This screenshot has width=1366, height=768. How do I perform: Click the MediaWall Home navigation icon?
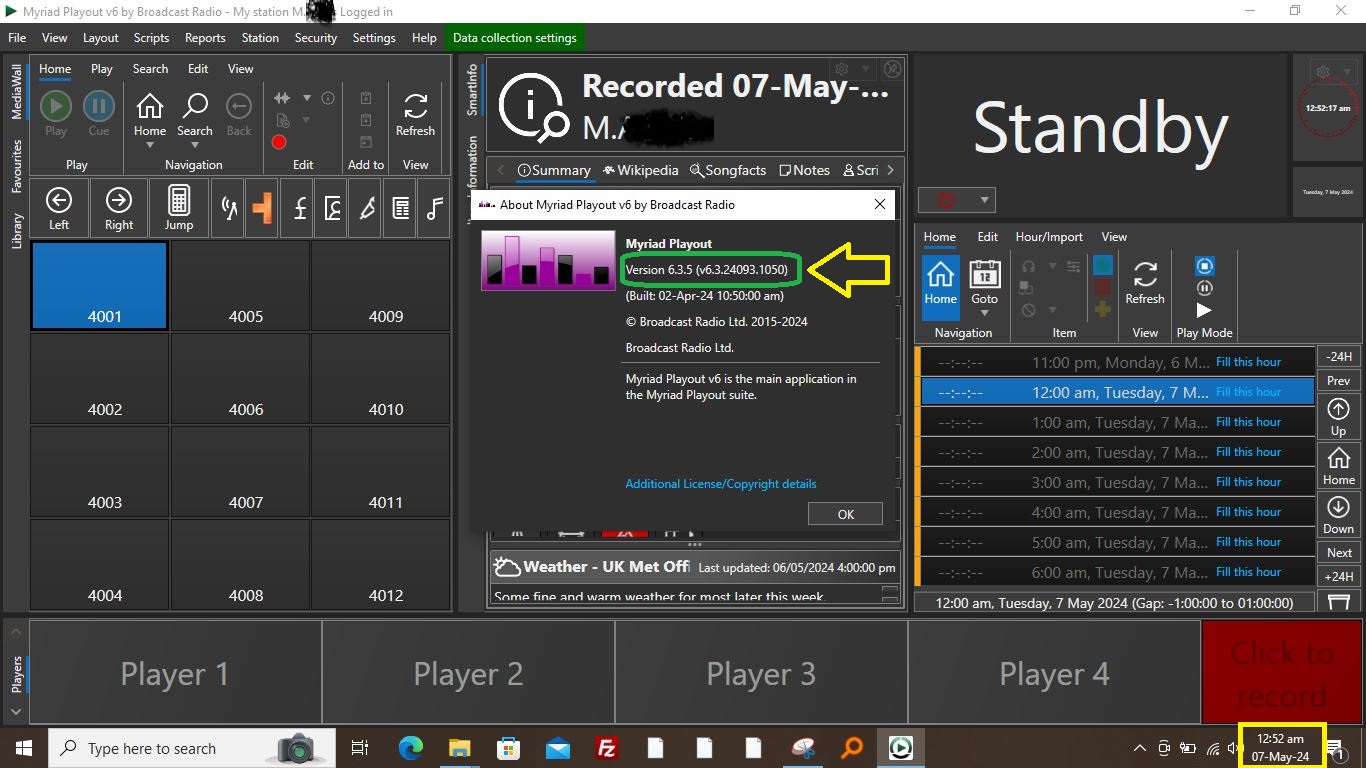click(150, 106)
